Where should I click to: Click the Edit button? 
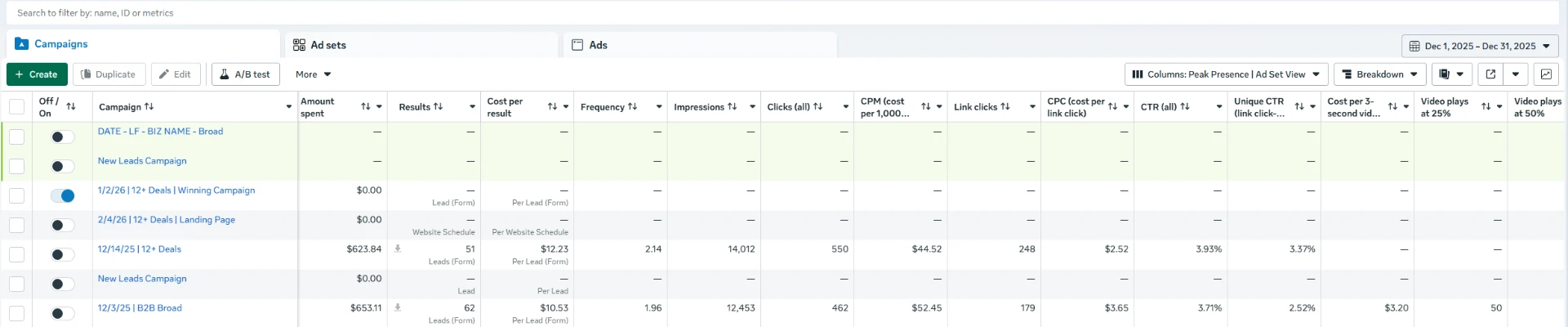click(x=176, y=74)
